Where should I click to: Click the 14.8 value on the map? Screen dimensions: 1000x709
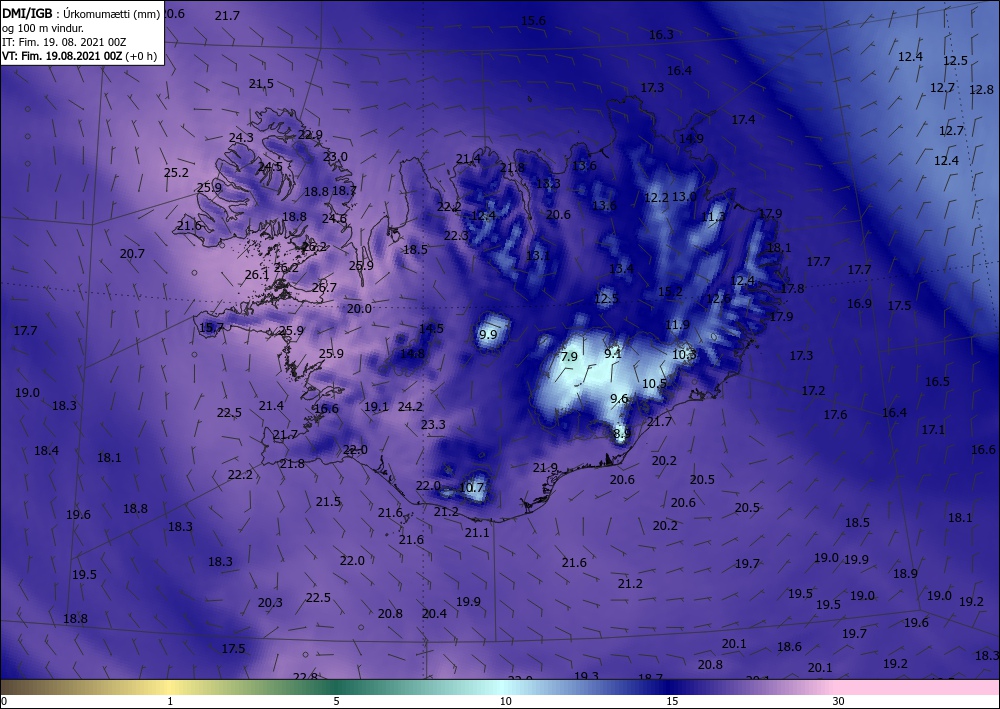[412, 354]
